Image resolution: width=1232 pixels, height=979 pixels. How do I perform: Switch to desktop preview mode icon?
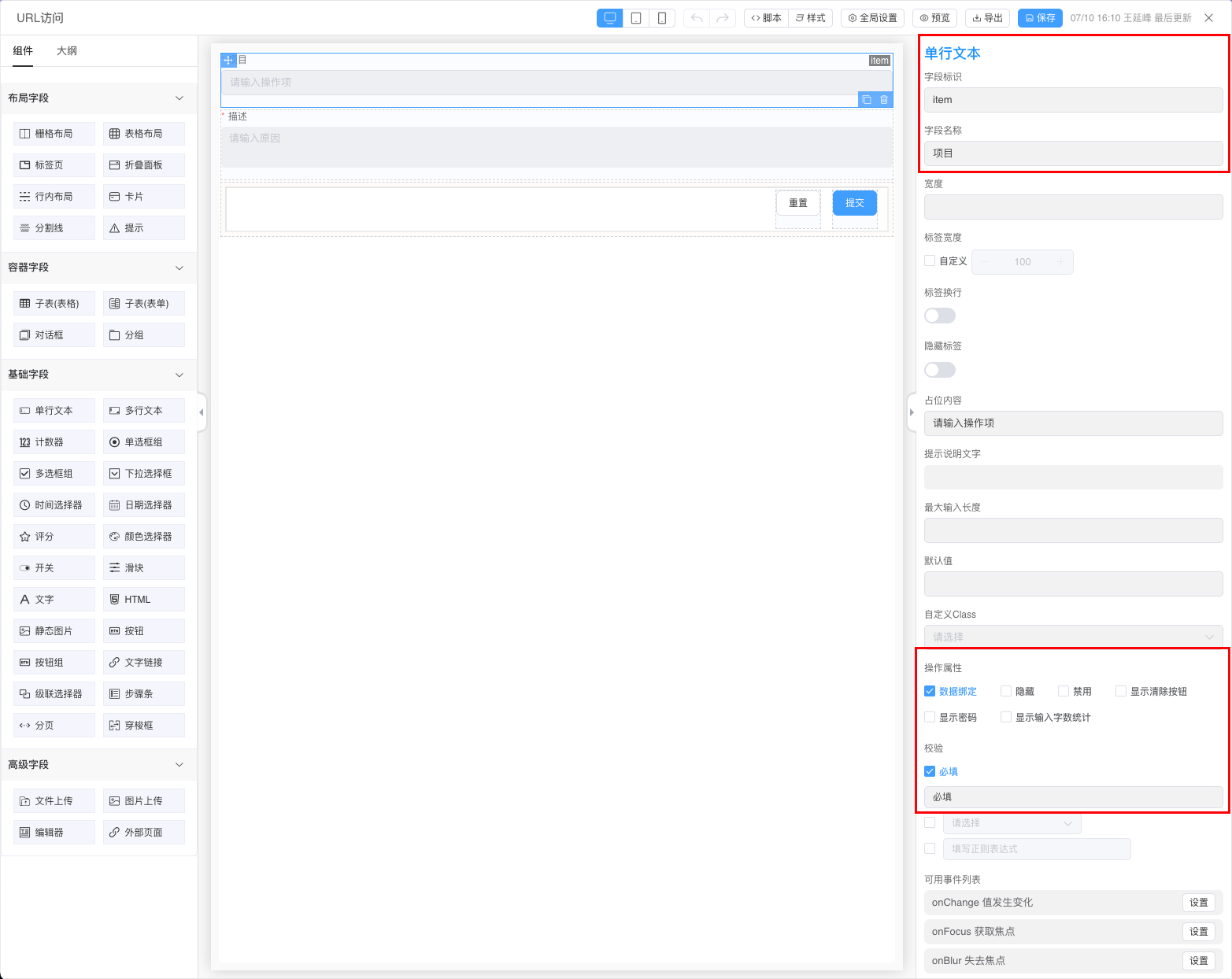[x=609, y=18]
